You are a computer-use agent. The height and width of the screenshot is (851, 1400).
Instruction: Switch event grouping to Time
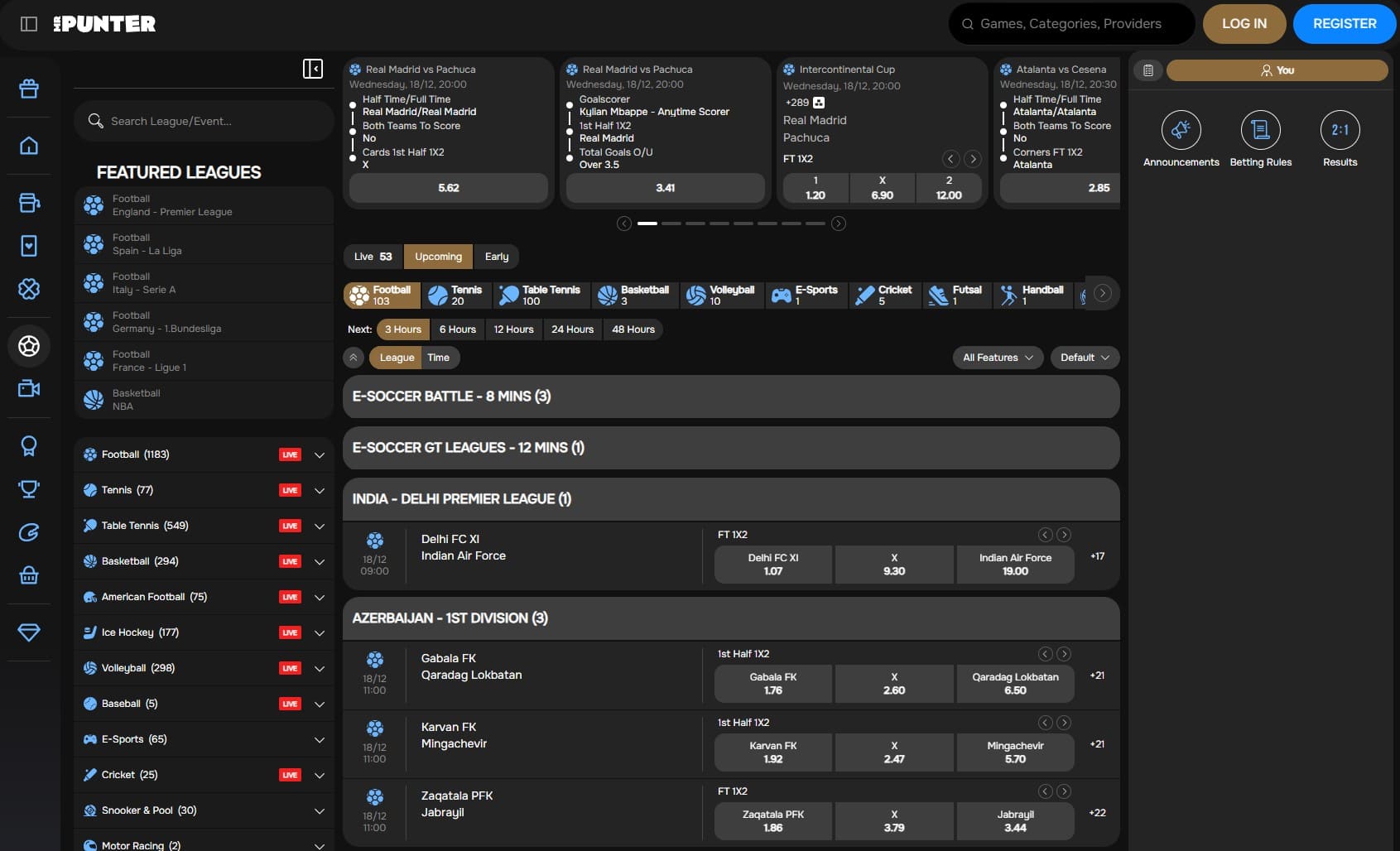(x=438, y=358)
